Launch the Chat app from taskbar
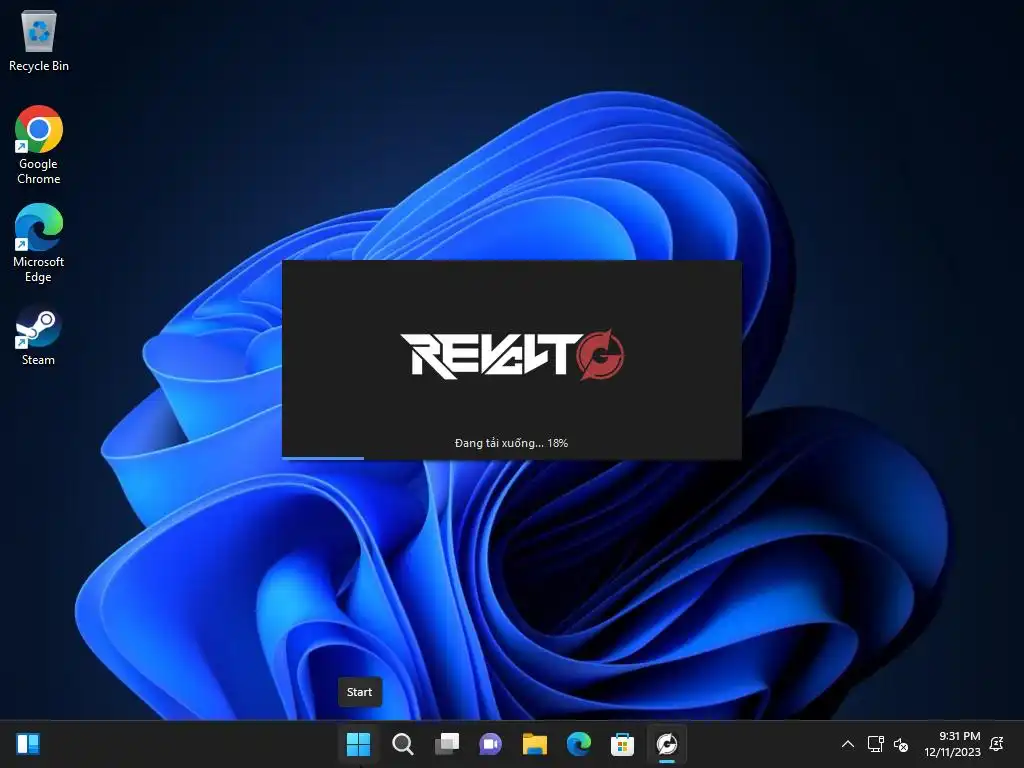 pyautogui.click(x=490, y=744)
